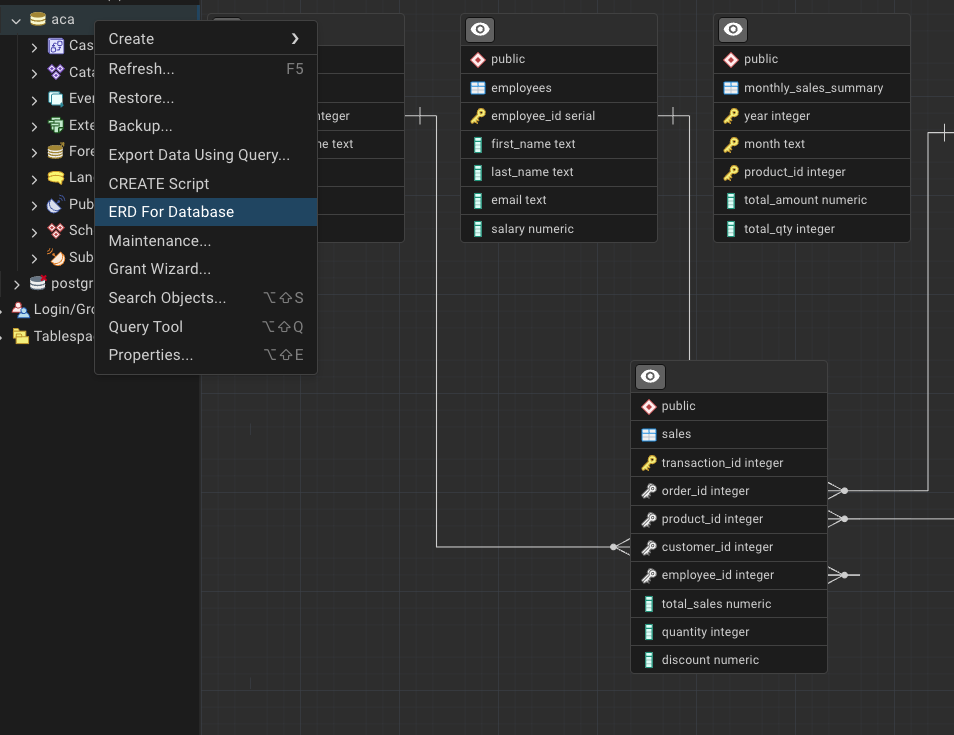Open the Create submenu arrow

[295, 39]
